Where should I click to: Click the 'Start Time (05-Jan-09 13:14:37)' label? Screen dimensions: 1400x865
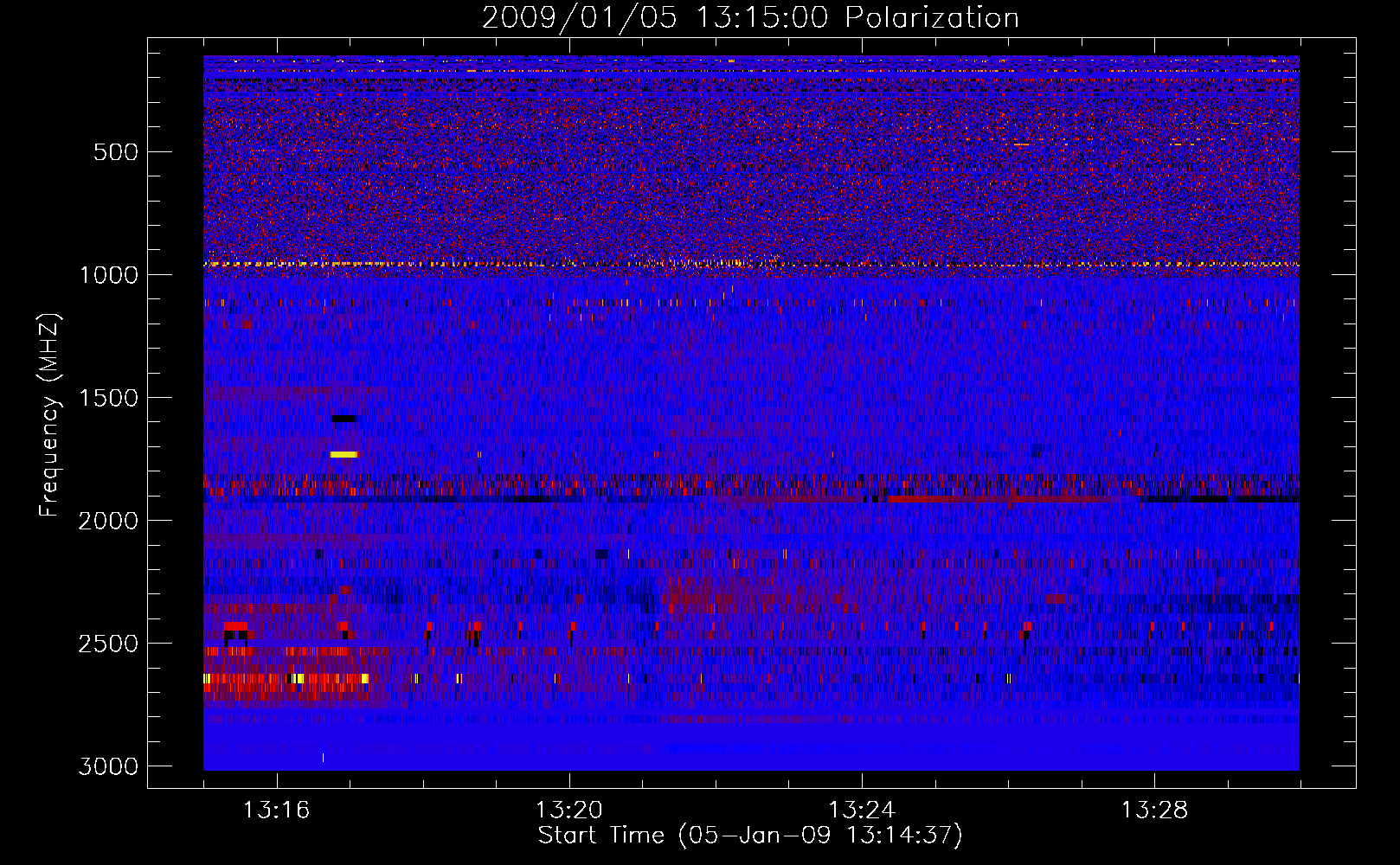point(750,836)
